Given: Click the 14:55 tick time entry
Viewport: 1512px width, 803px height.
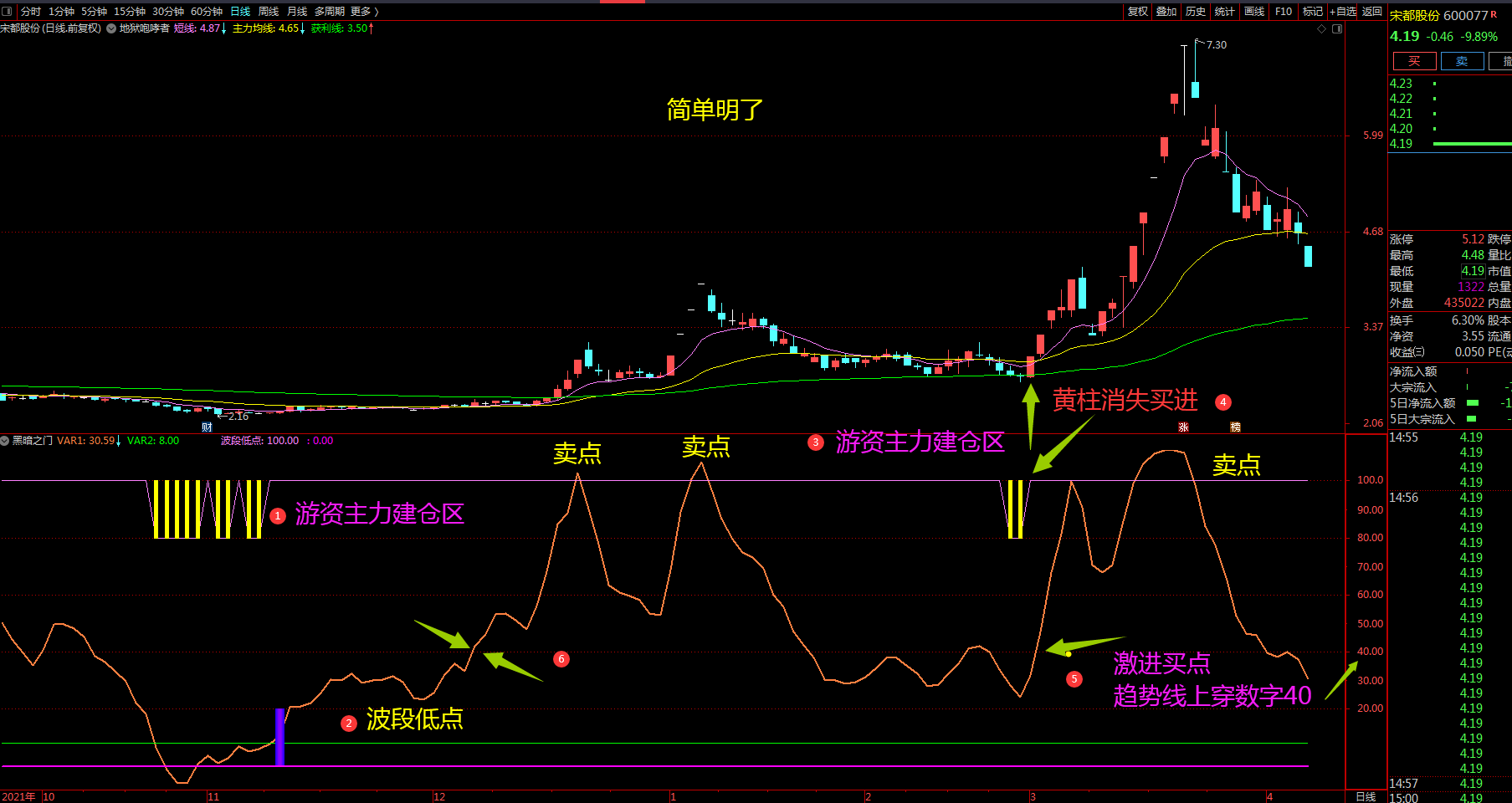Looking at the screenshot, I should (1403, 437).
